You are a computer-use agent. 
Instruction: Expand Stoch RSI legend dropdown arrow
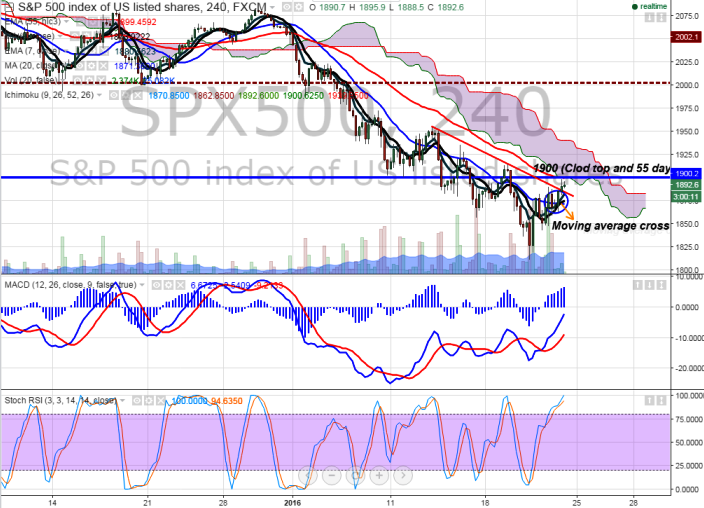click(124, 401)
